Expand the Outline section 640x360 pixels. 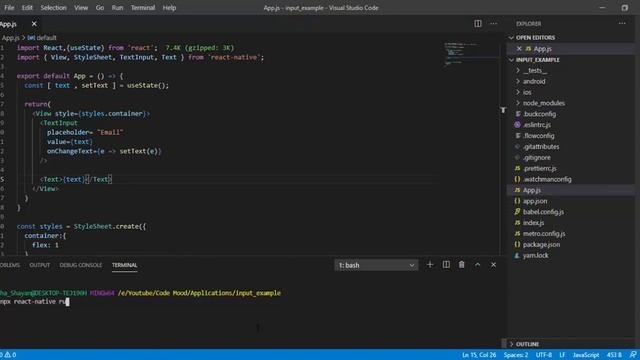coord(527,344)
